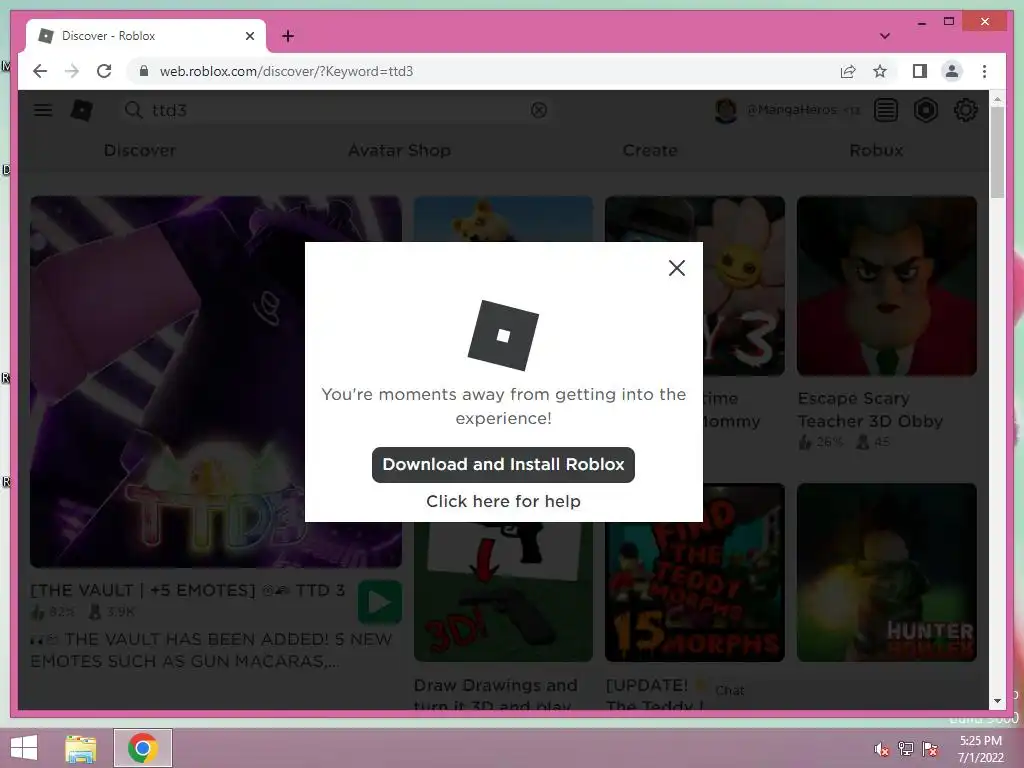Screen dimensions: 1024x768
Task: Open the Windows Start button
Action: (x=24, y=748)
